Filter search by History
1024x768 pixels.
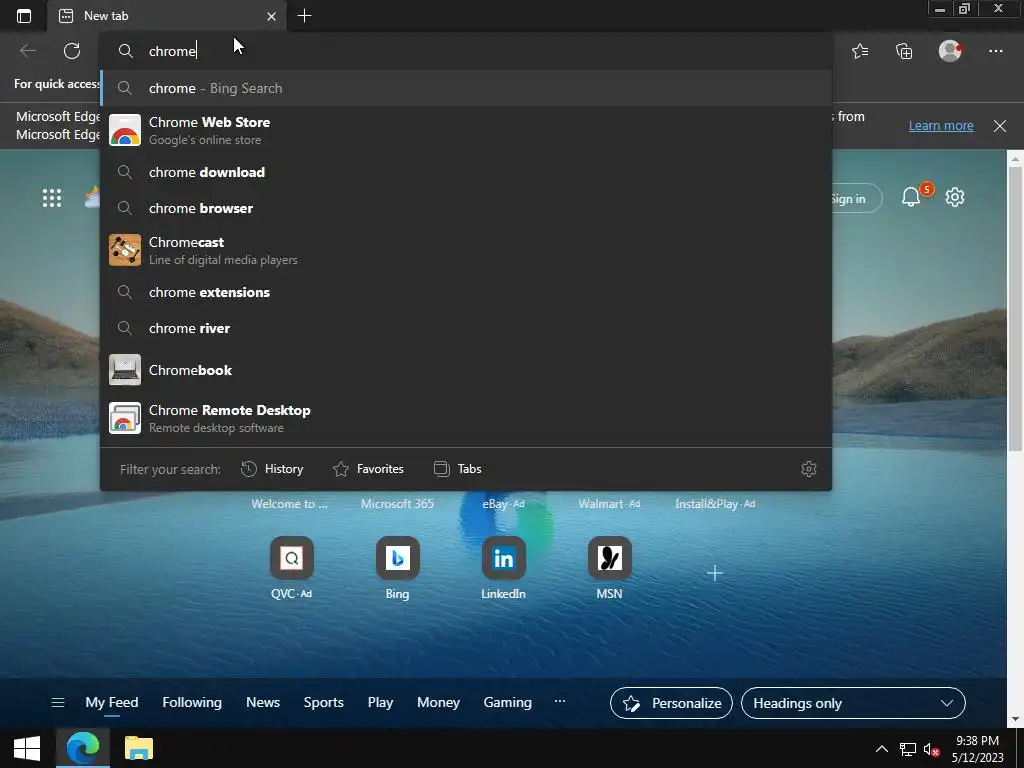[x=272, y=469]
